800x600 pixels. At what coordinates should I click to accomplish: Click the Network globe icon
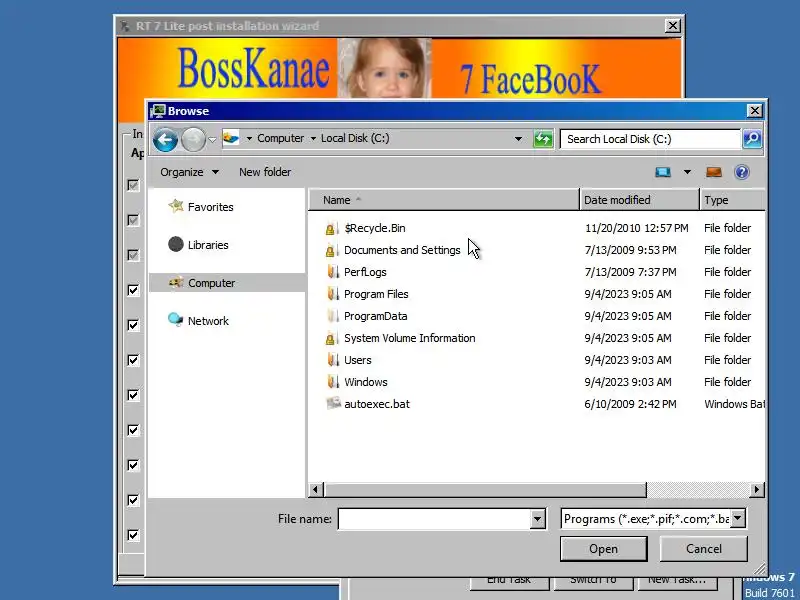click(x=176, y=319)
